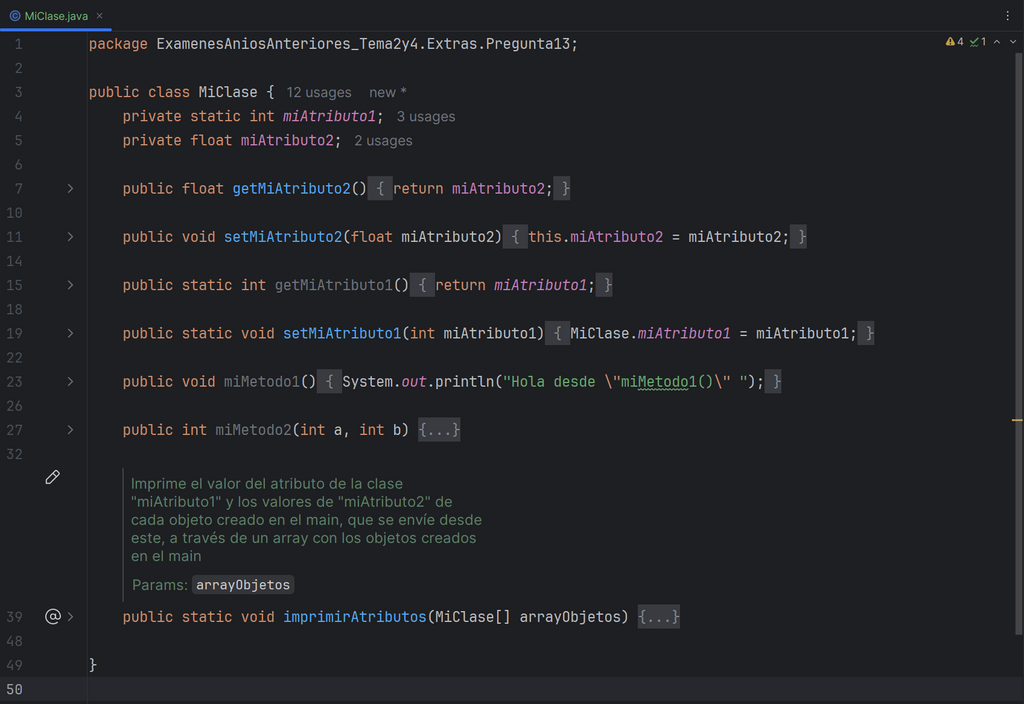Click the rendered doc comment text 'Imprime el valor'
This screenshot has width=1024, height=704.
point(183,484)
